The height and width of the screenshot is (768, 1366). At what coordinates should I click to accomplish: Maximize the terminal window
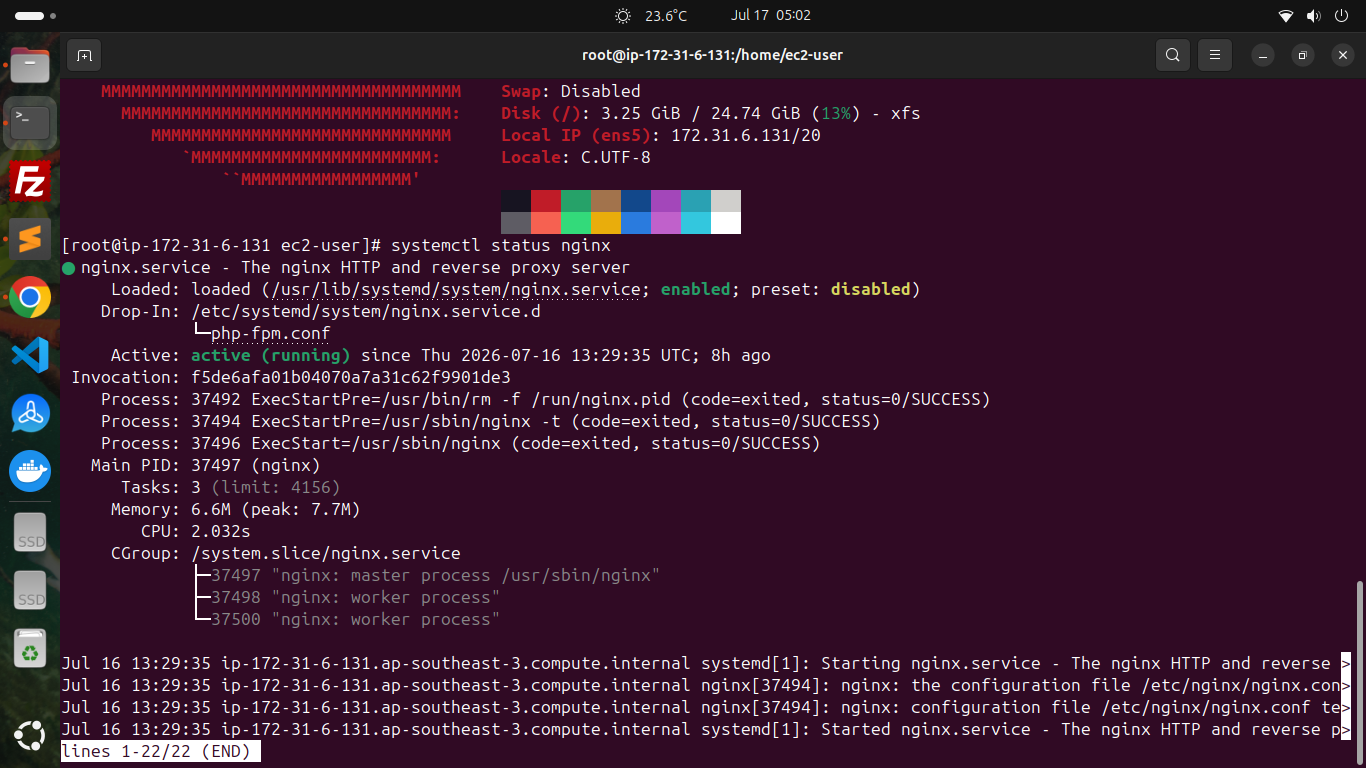pos(1302,55)
